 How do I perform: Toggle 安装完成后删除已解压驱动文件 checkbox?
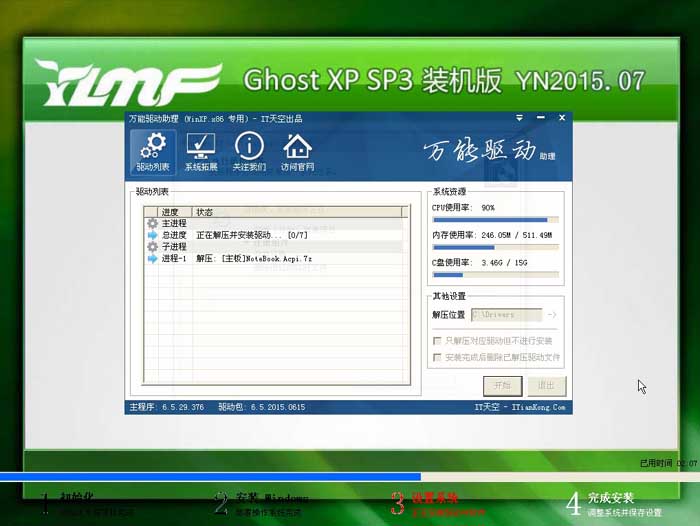tap(437, 357)
